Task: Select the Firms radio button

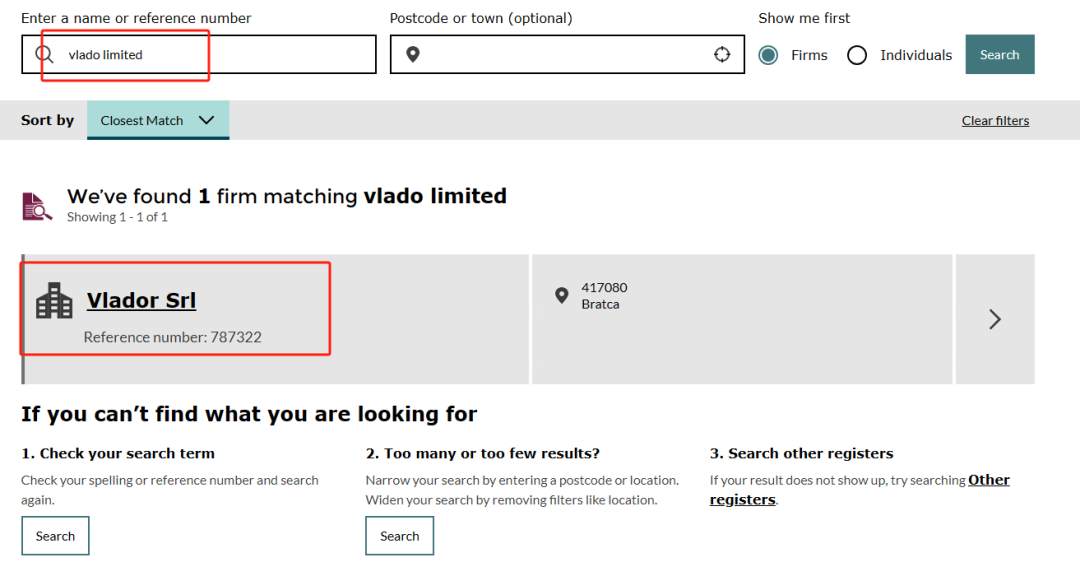Action: tap(768, 55)
